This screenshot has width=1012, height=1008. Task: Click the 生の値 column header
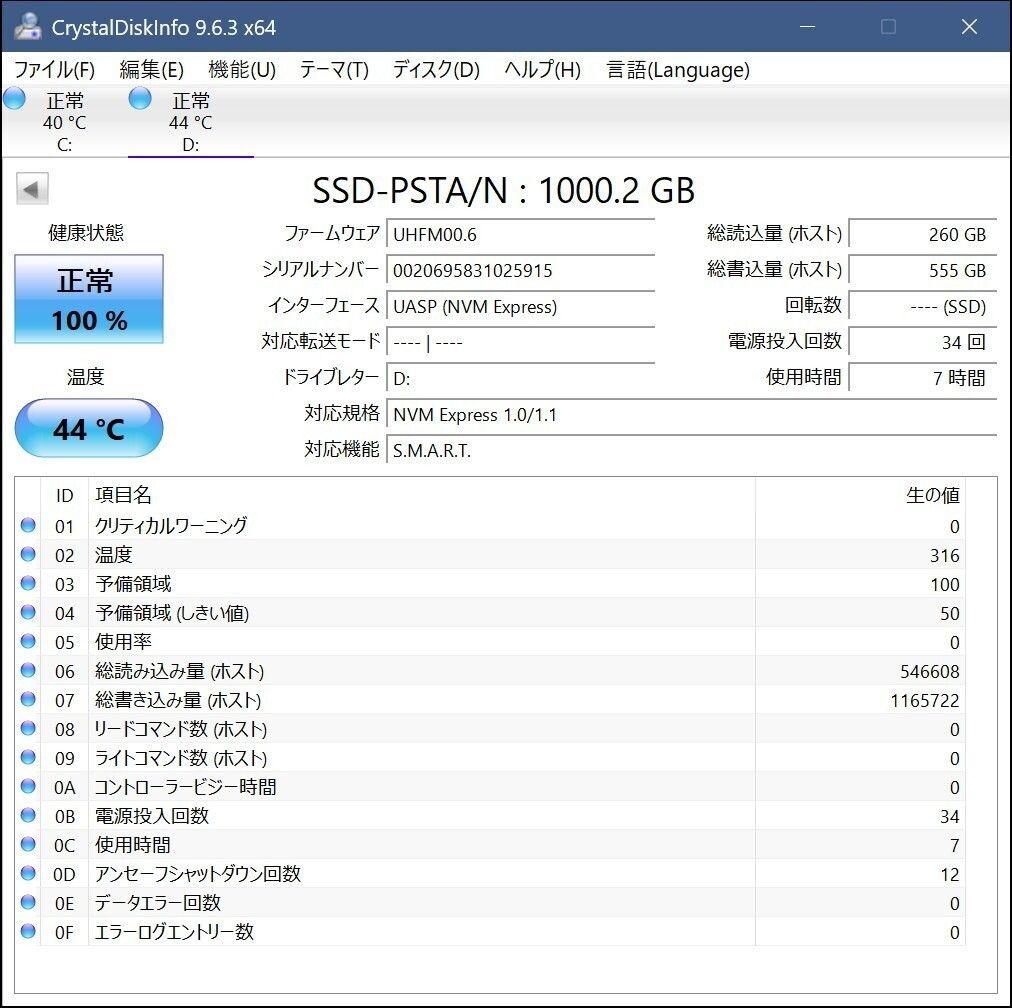[860, 495]
